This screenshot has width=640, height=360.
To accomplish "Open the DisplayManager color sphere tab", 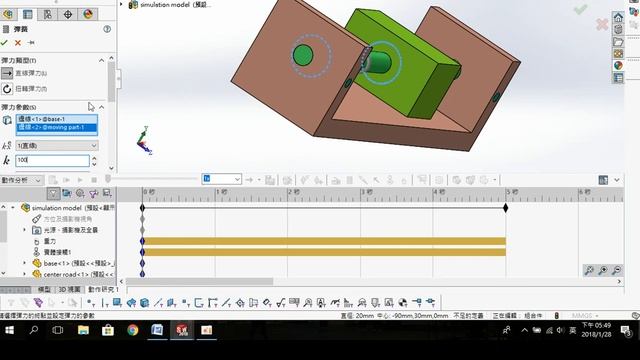I will (88, 14).
